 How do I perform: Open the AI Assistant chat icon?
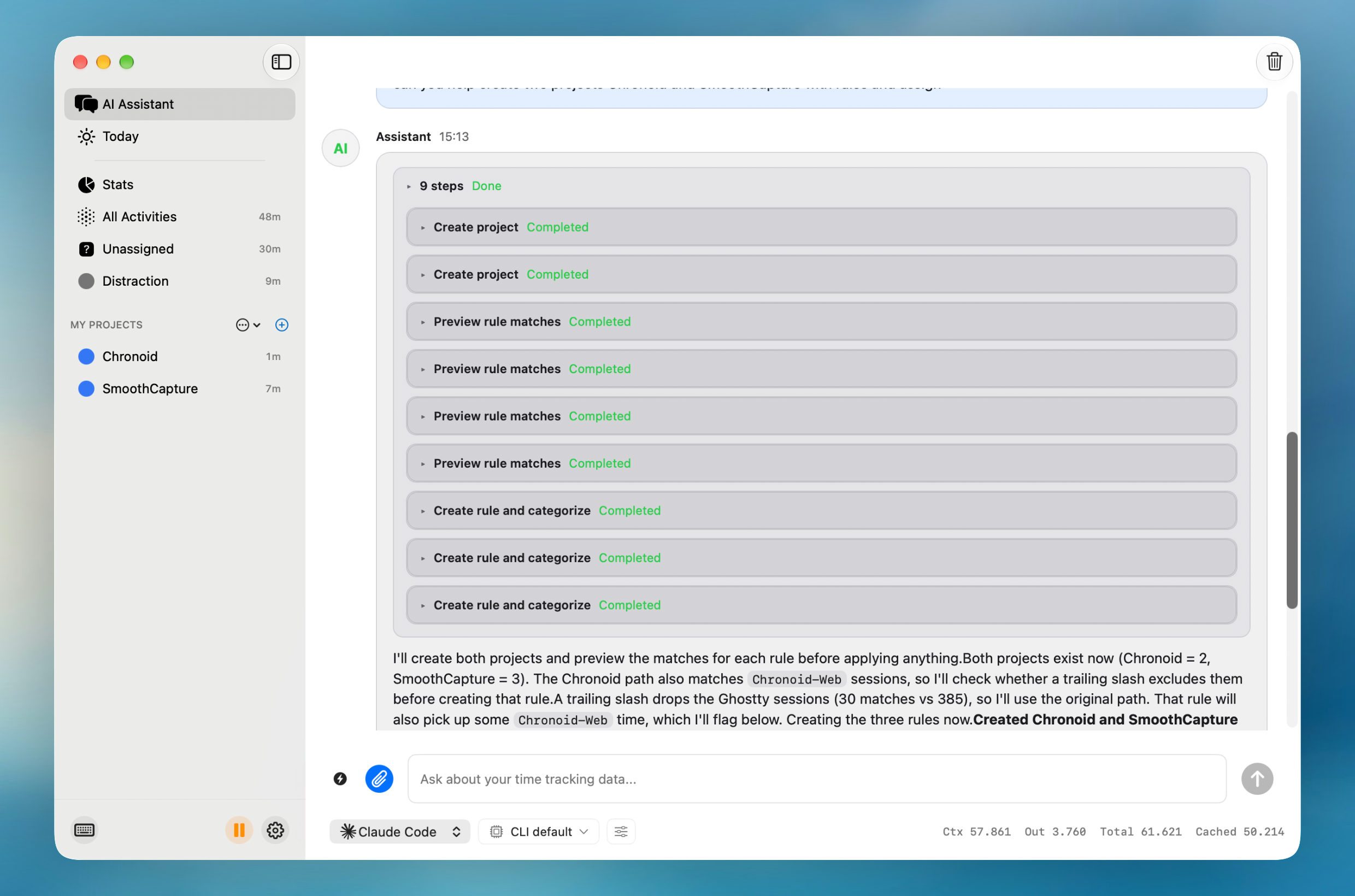tap(86, 104)
